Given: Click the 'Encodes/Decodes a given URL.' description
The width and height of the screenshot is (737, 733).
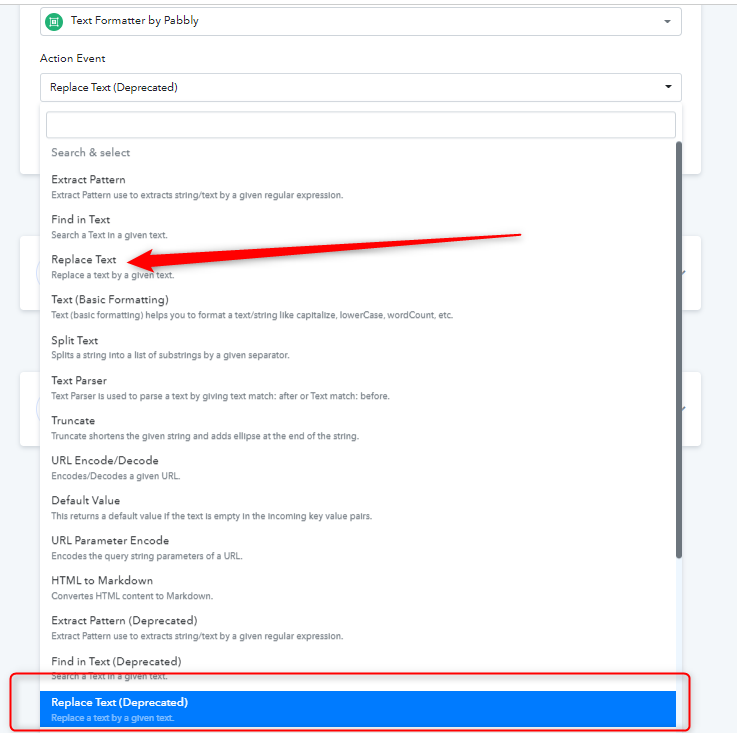Looking at the screenshot, I should point(116,476).
